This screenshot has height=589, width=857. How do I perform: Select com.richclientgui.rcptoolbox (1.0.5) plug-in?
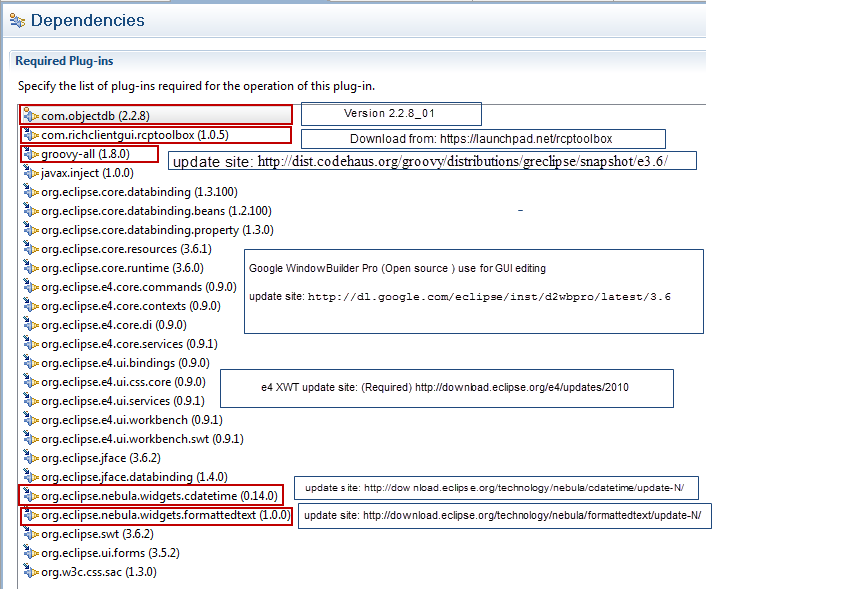(134, 135)
